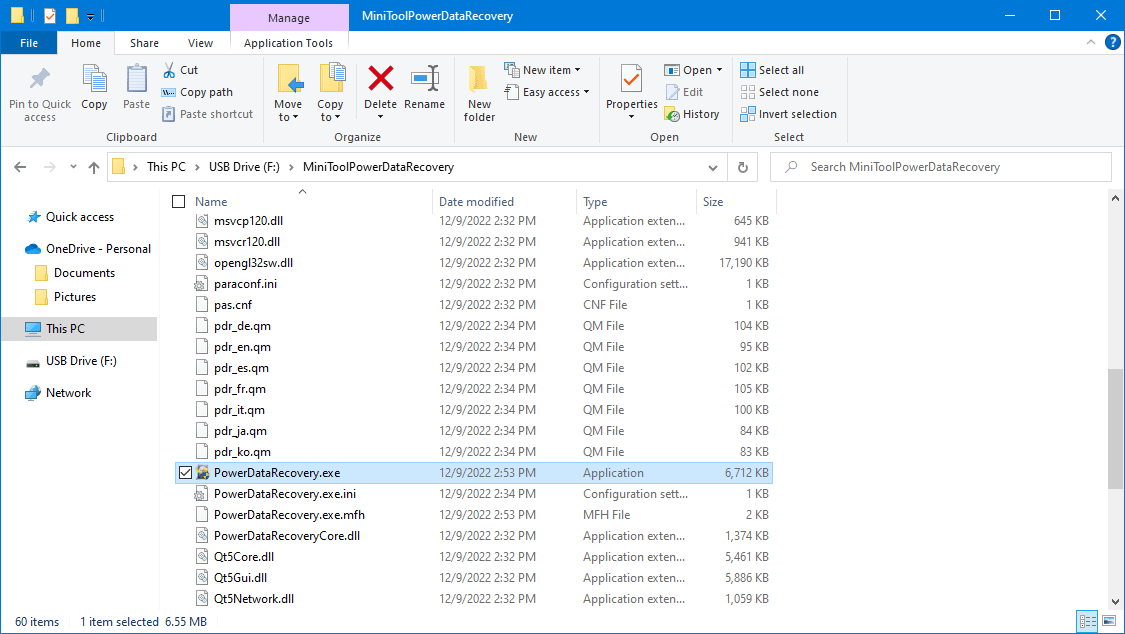Switch to large icons view in status bar
The width and height of the screenshot is (1125, 634).
tap(1109, 621)
